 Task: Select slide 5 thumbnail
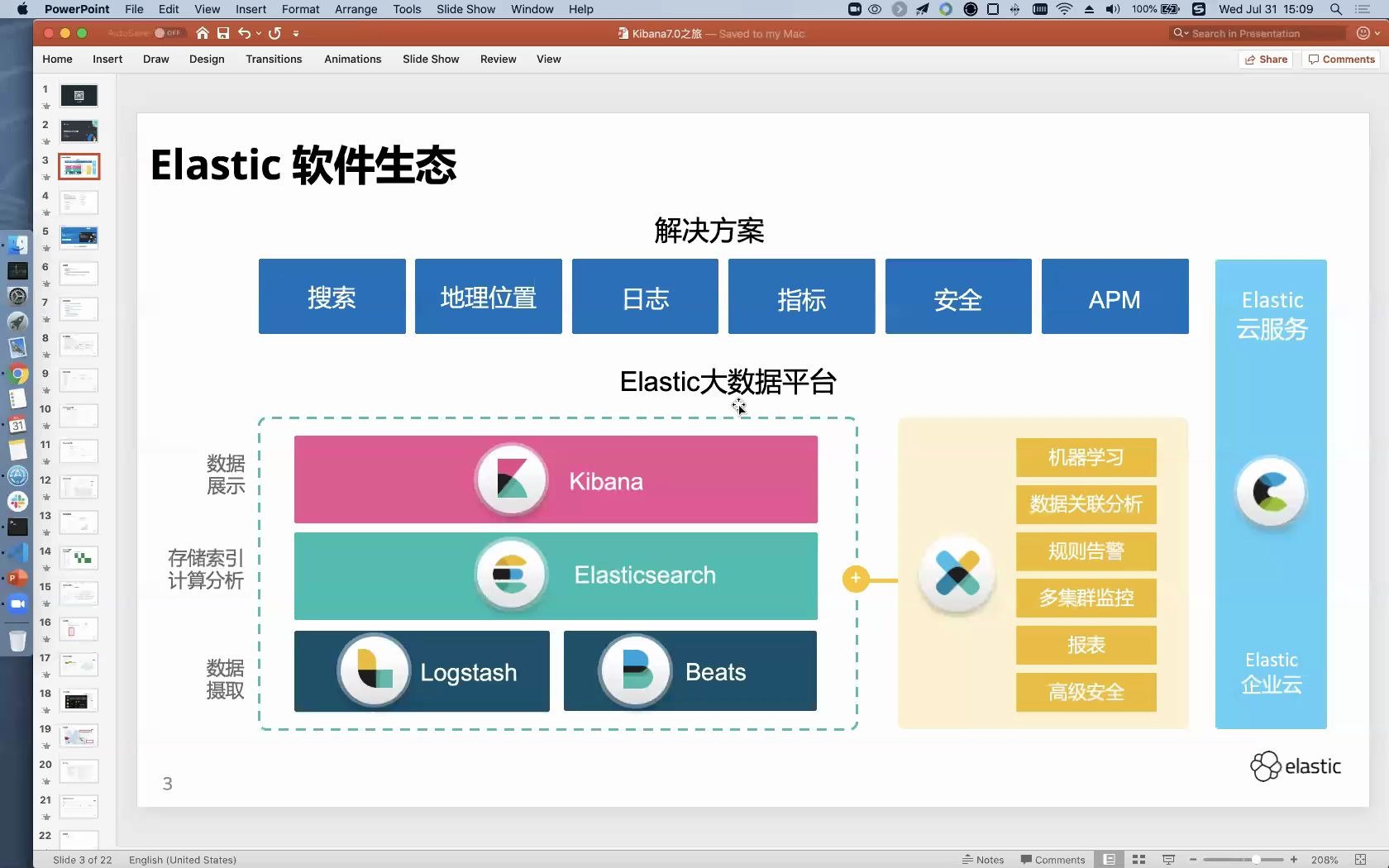(79, 238)
